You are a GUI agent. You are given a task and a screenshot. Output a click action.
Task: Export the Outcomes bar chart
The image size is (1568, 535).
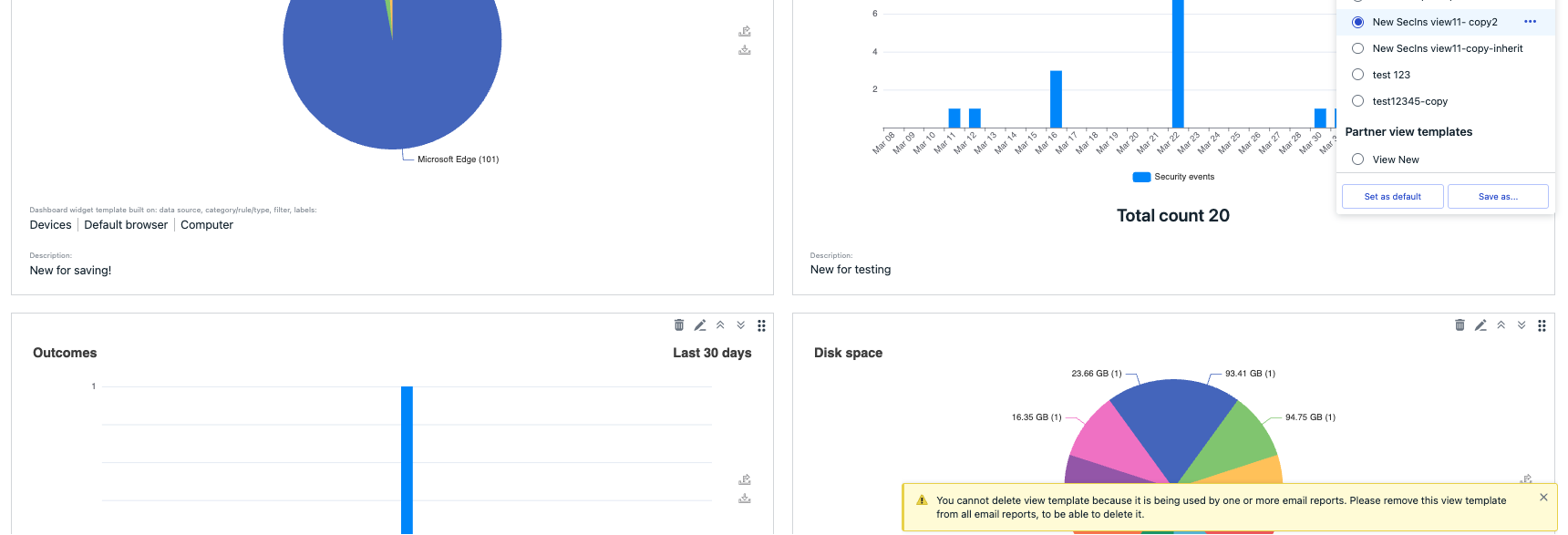[745, 479]
